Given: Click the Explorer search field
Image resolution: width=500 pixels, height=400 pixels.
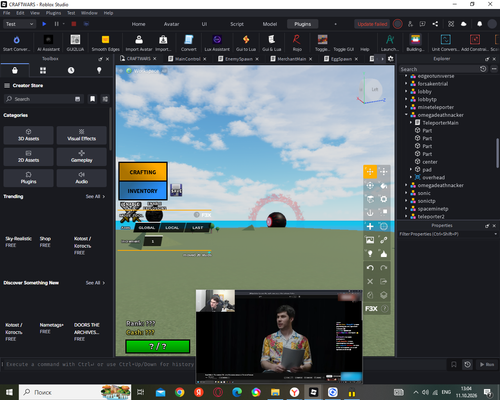Looking at the screenshot, I should pyautogui.click(x=439, y=69).
